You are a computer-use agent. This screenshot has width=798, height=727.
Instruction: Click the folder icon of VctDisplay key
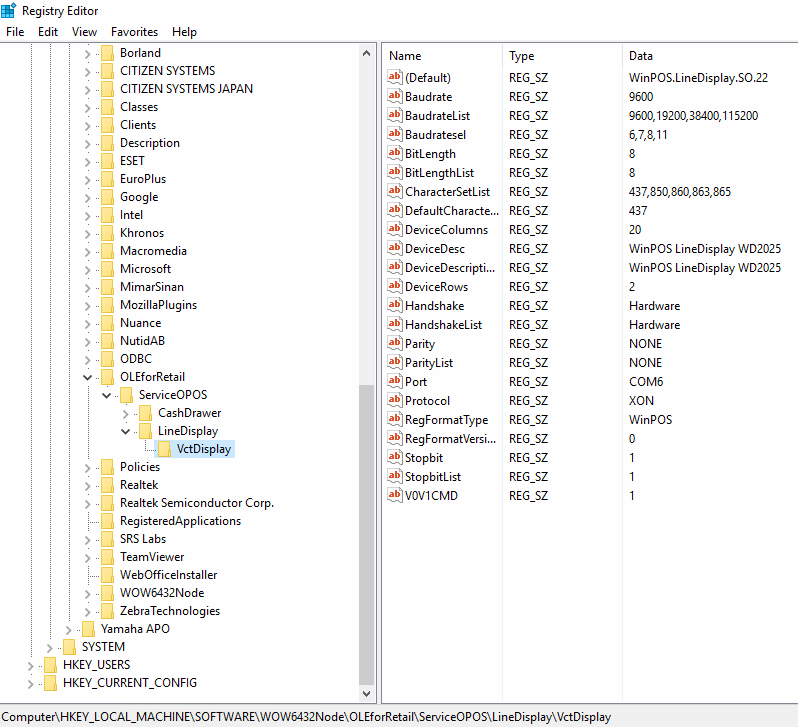coord(165,449)
